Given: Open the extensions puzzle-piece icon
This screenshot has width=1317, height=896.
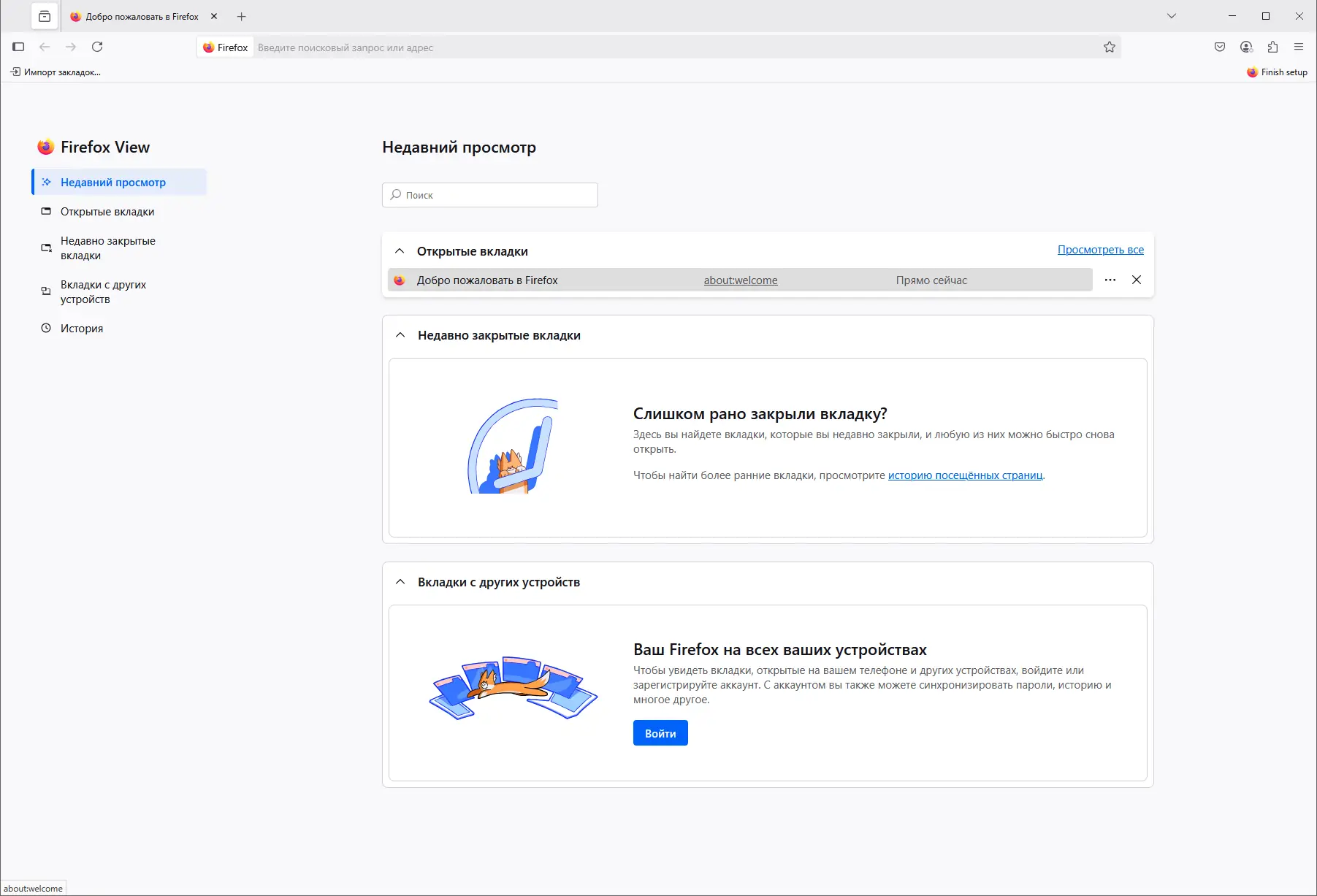Looking at the screenshot, I should 1272,47.
